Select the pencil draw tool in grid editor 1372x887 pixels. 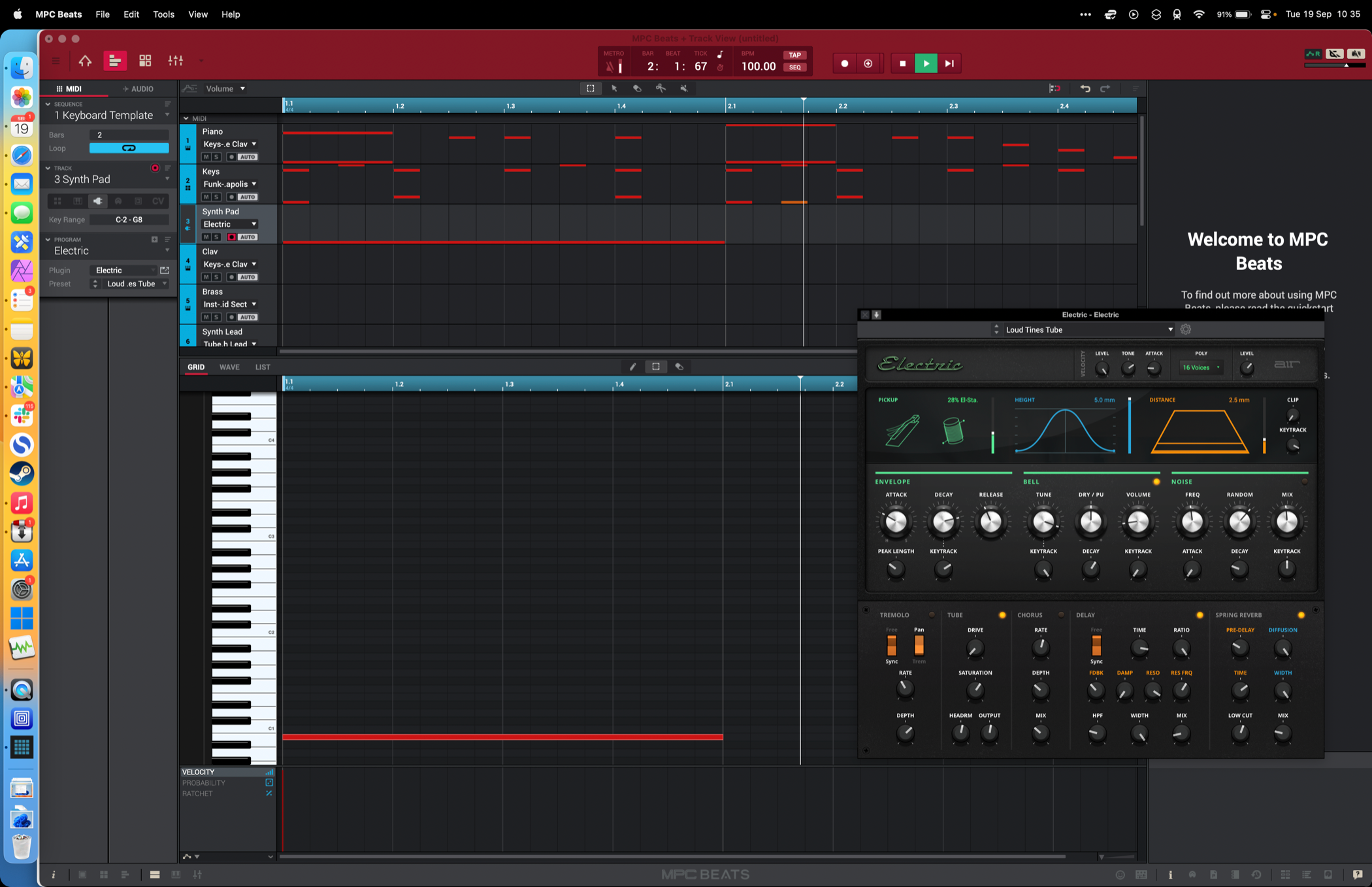point(632,367)
